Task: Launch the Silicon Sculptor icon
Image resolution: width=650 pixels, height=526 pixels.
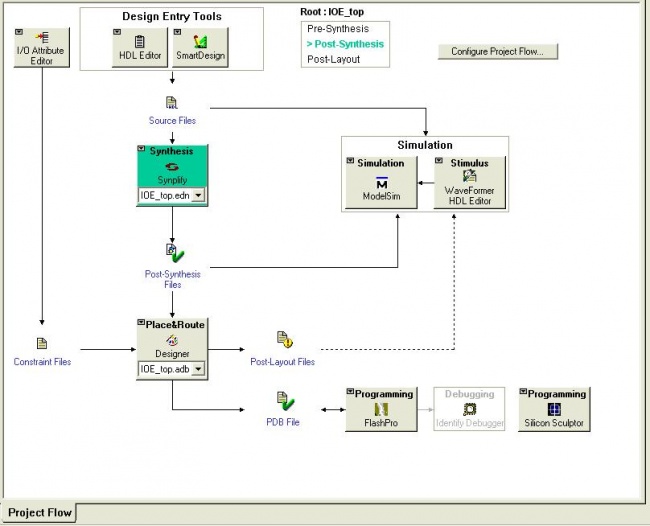Action: click(554, 410)
